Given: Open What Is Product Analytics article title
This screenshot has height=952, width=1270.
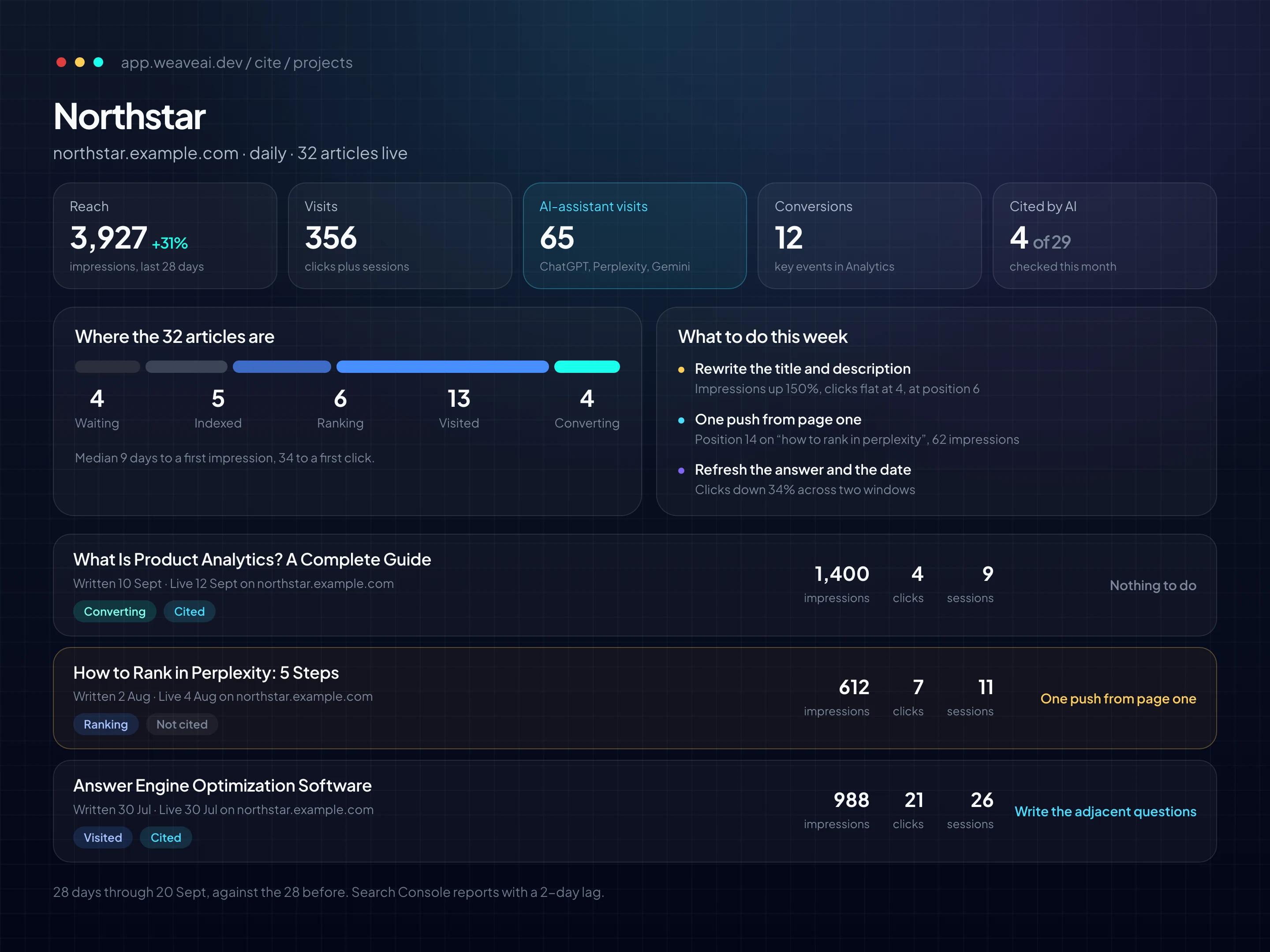Looking at the screenshot, I should pos(252,559).
